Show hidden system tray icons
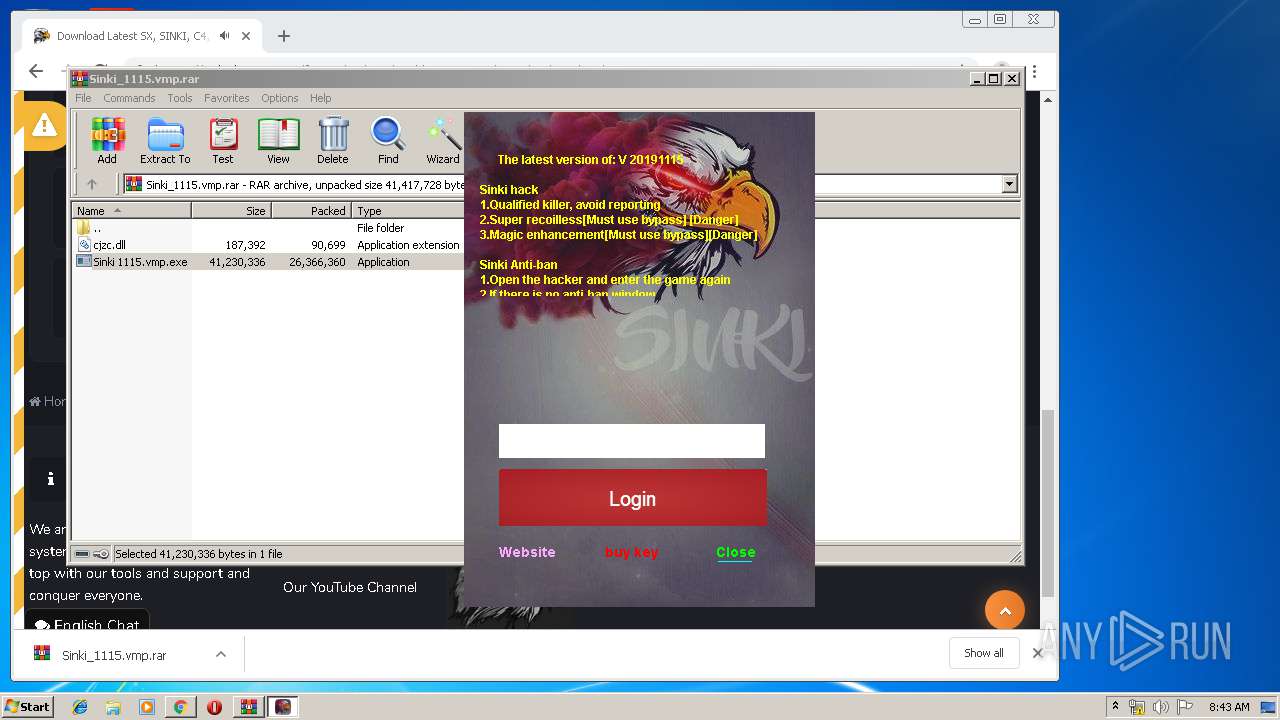 pos(1115,707)
